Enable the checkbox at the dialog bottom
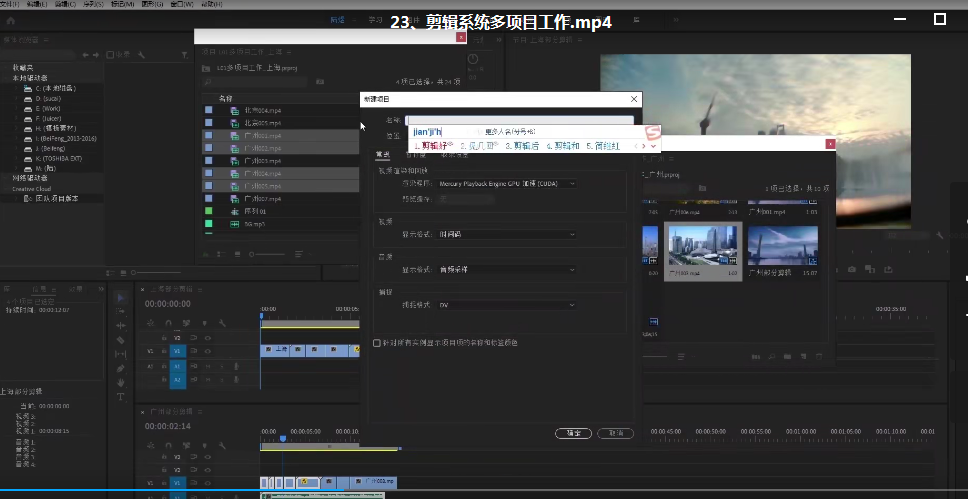The height and width of the screenshot is (499, 968). (x=377, y=343)
